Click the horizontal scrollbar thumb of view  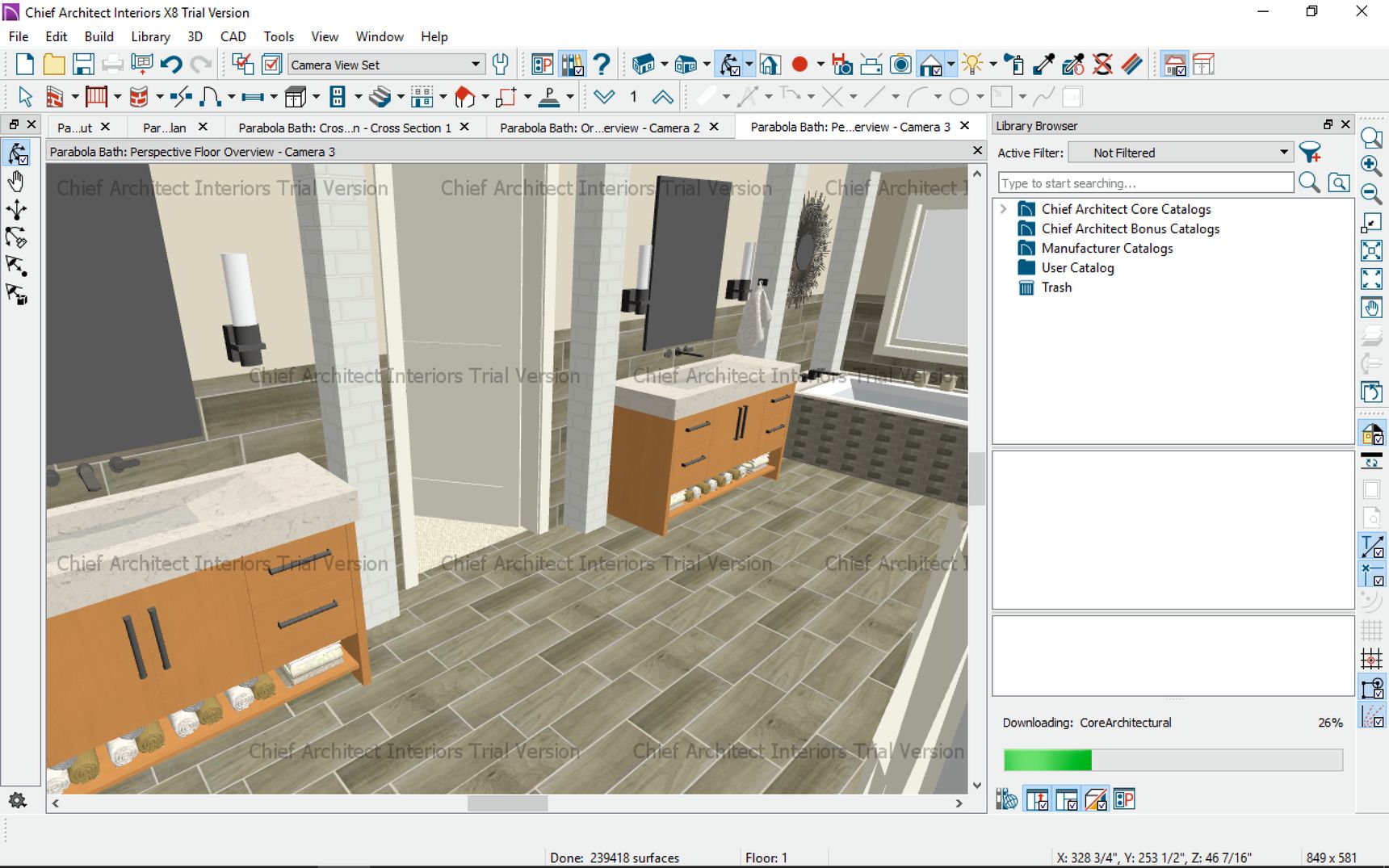[x=507, y=803]
